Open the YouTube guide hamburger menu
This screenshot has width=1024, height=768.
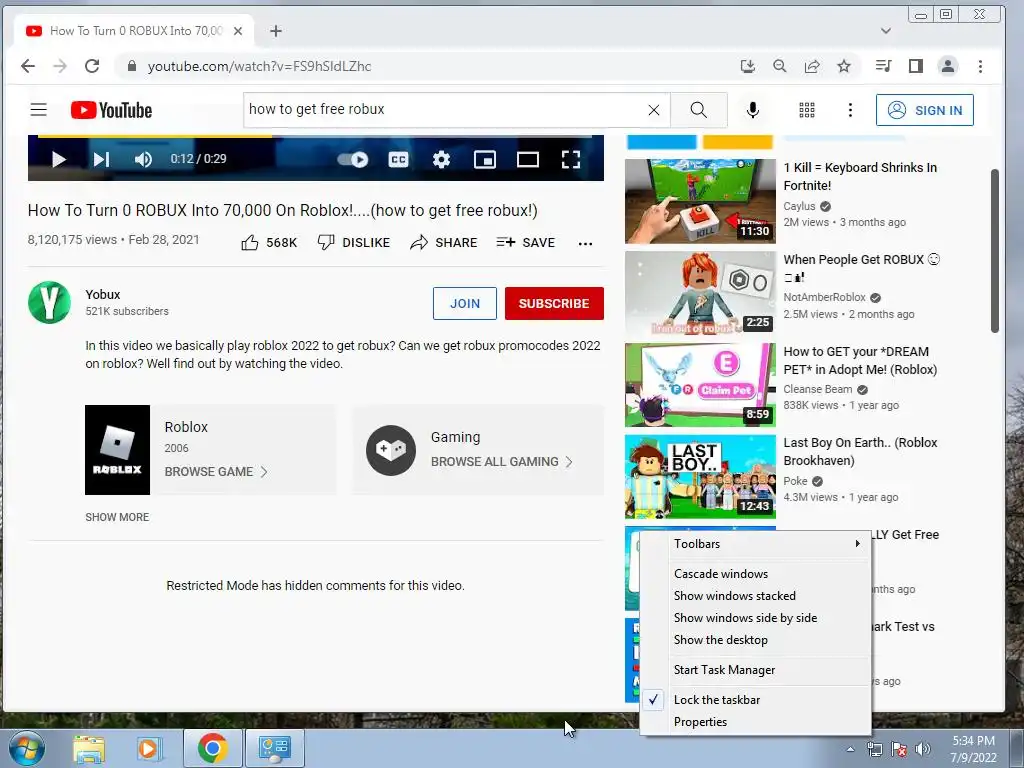tap(39, 110)
